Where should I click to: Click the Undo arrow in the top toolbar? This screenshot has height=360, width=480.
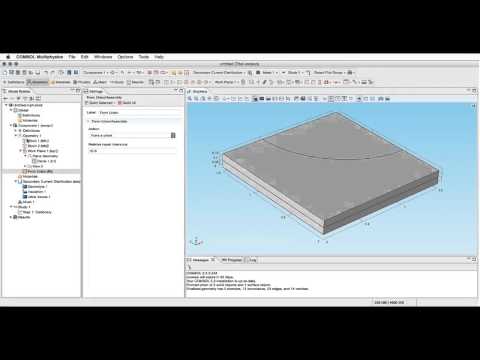46,72
